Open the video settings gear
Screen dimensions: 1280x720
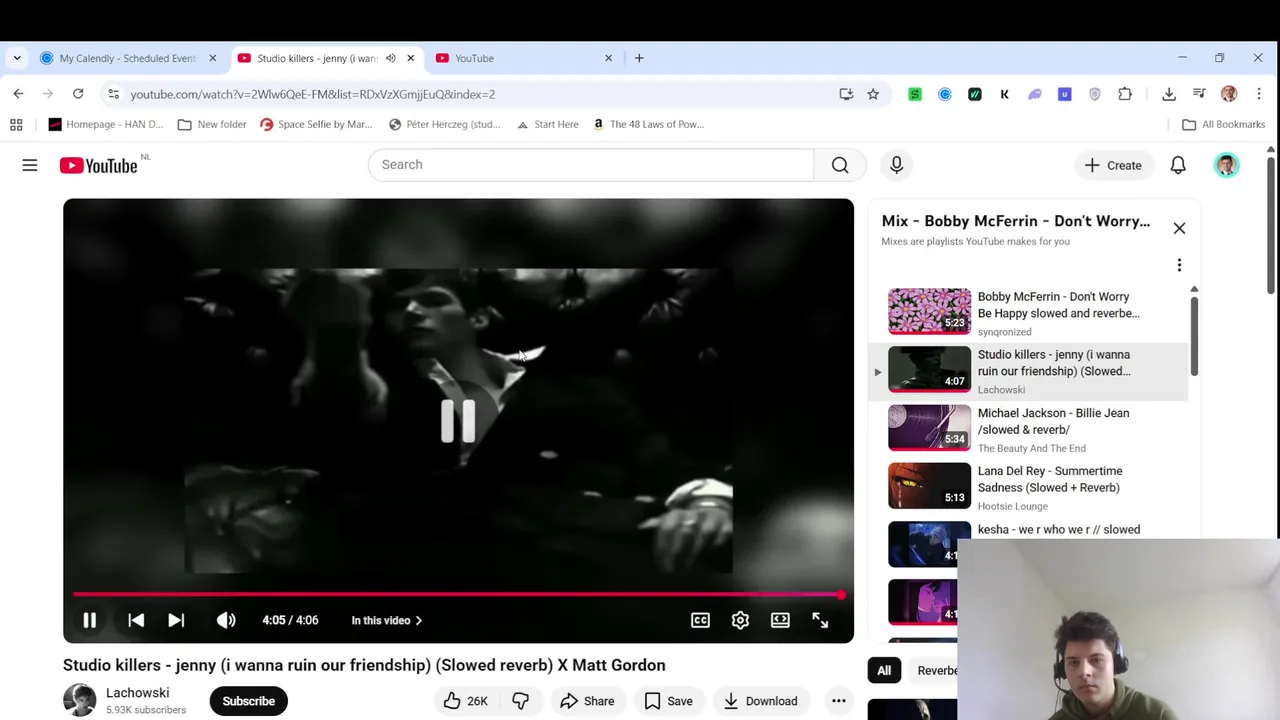tap(740, 620)
